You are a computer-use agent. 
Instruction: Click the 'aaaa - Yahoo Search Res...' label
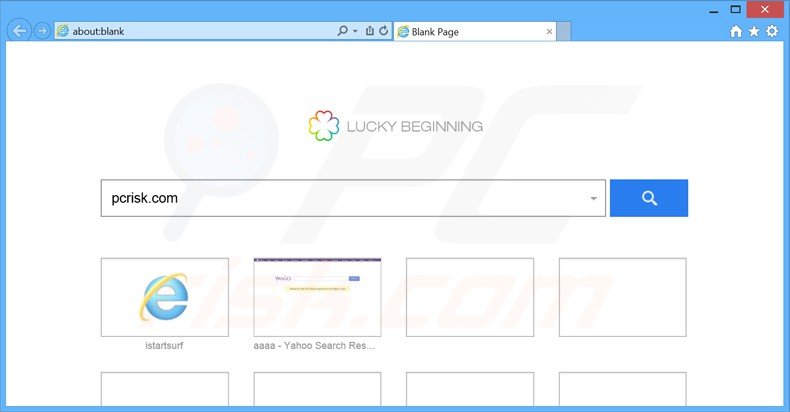coord(314,346)
